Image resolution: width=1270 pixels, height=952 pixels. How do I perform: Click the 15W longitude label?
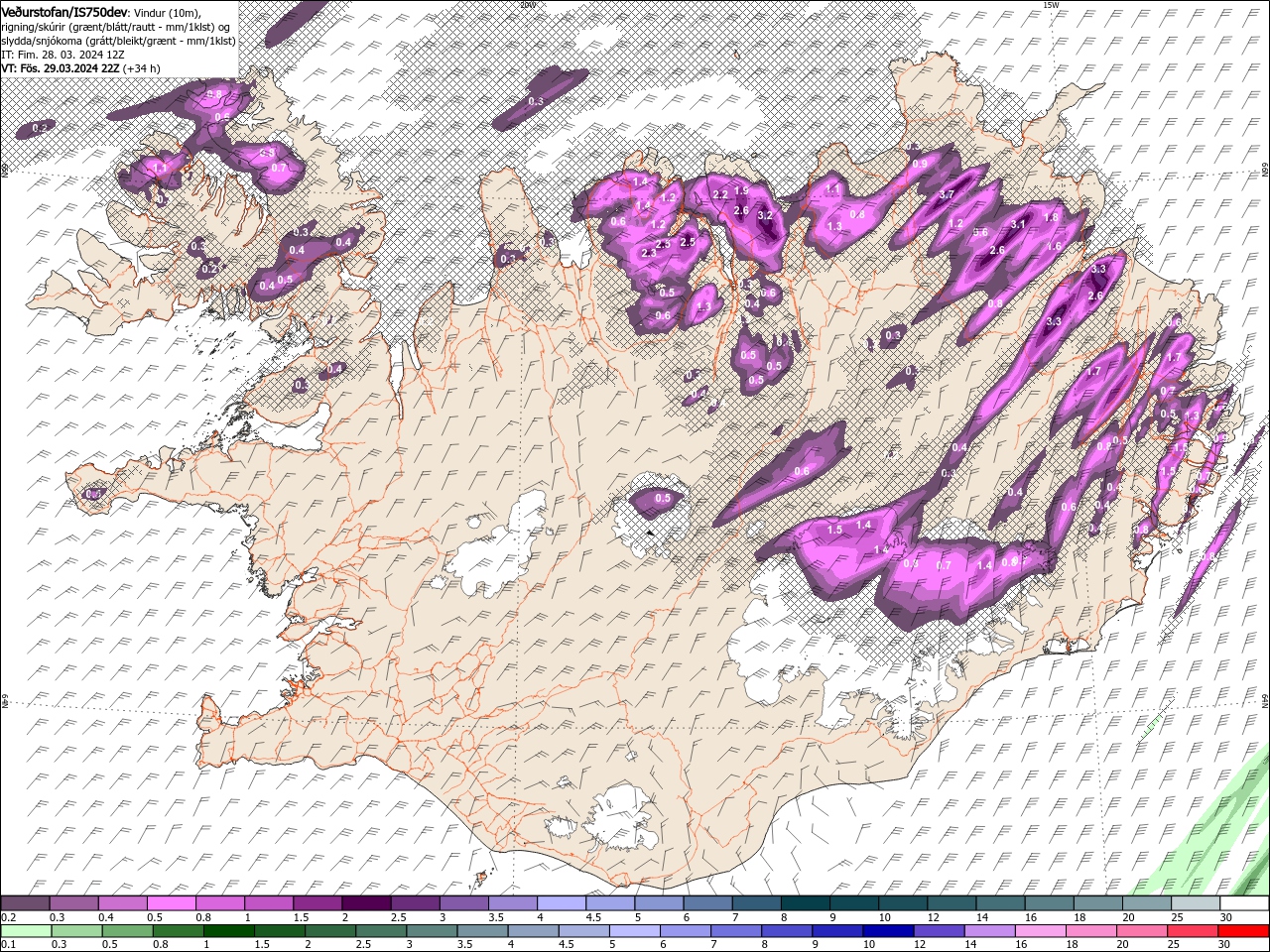click(1051, 5)
